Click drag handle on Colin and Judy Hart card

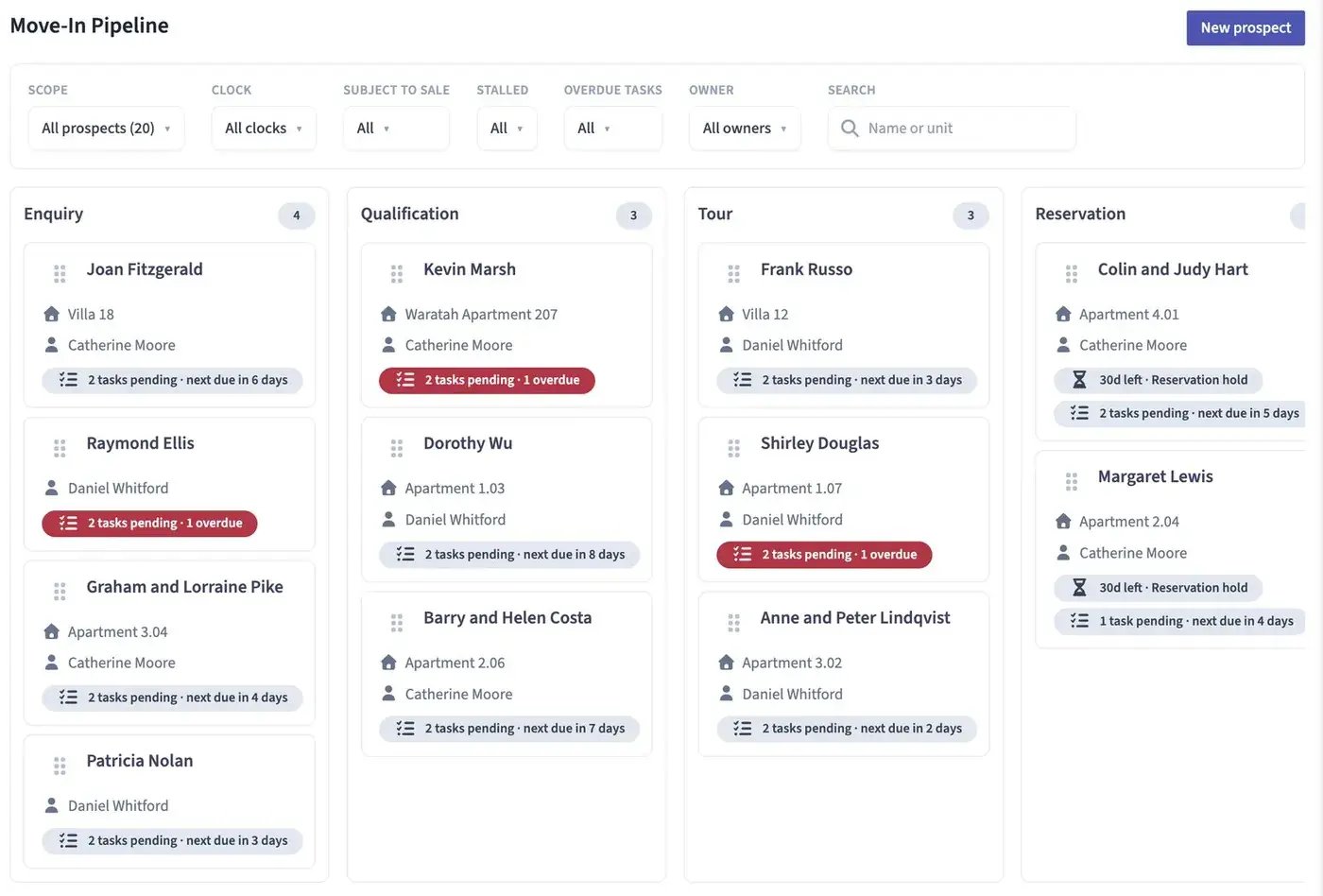(1071, 274)
